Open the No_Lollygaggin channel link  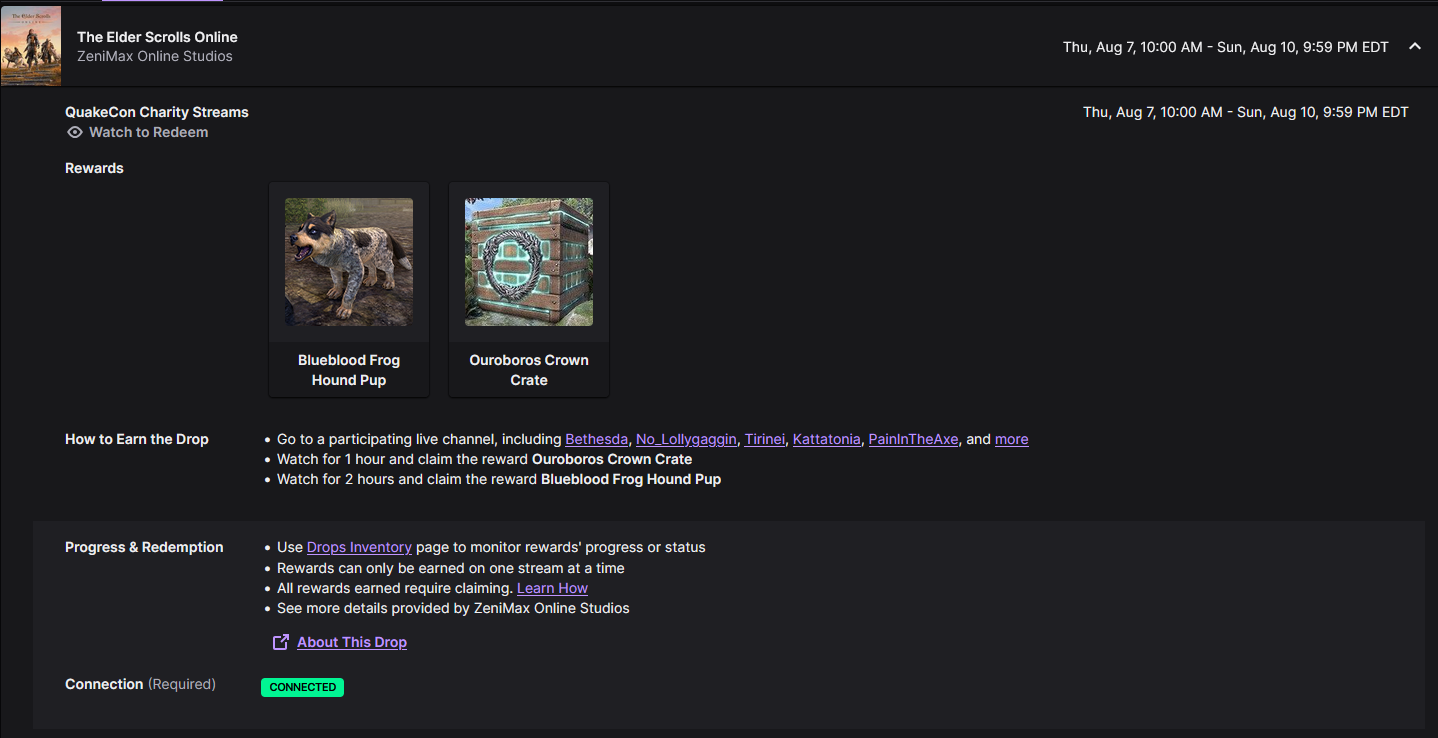[x=686, y=439]
